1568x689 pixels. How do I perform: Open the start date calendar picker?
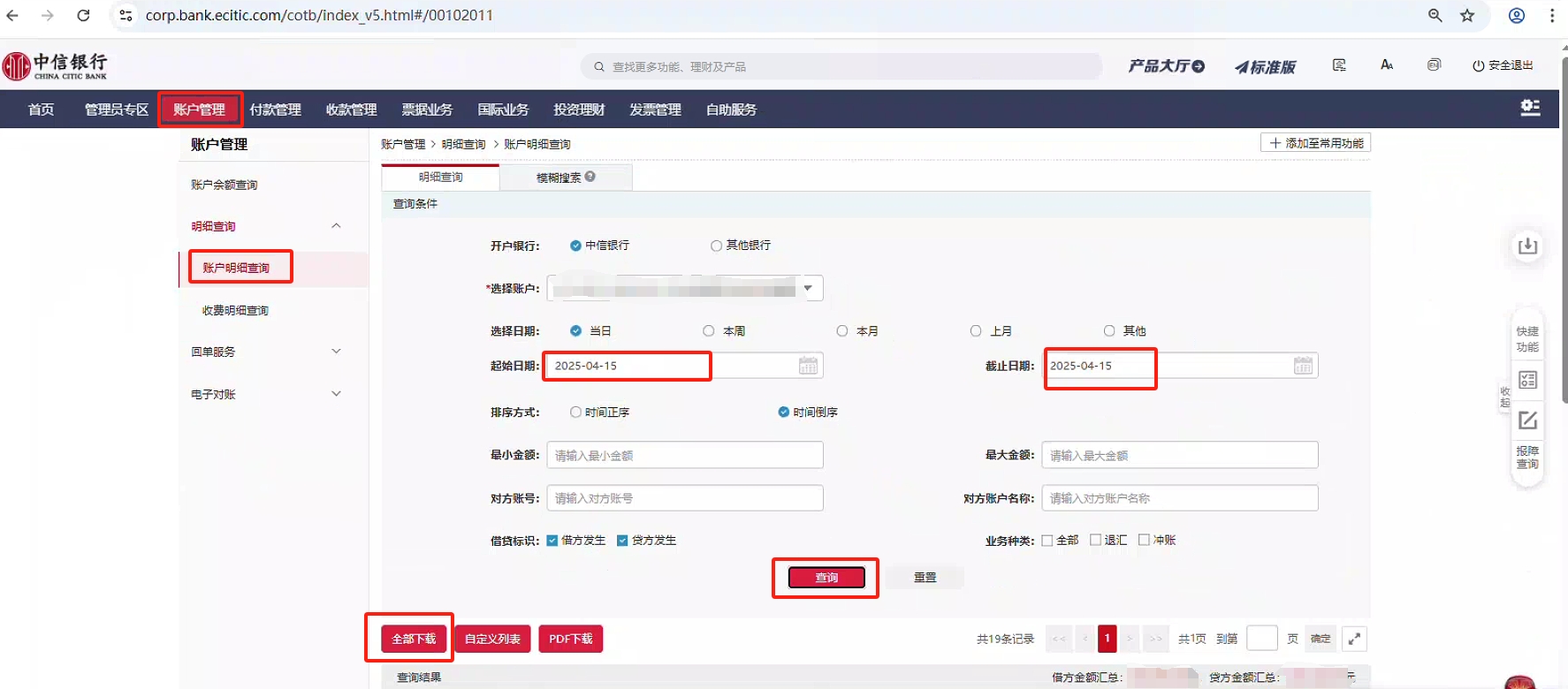808,366
